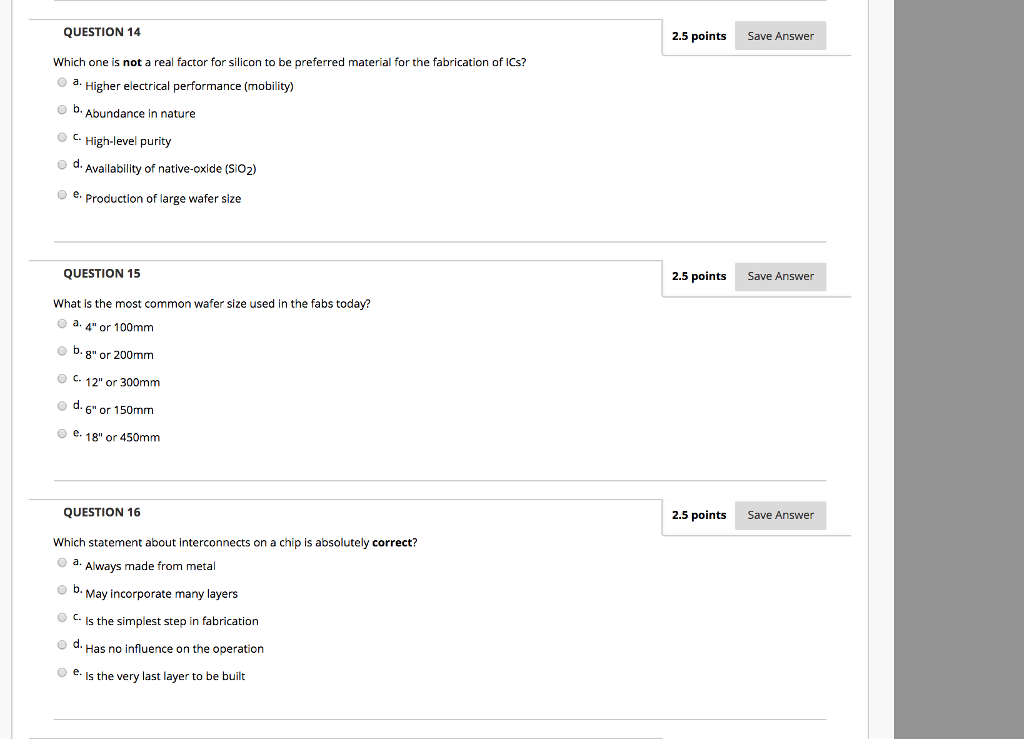
Task: Choose '18" or 450mm' answer
Action: (61, 433)
